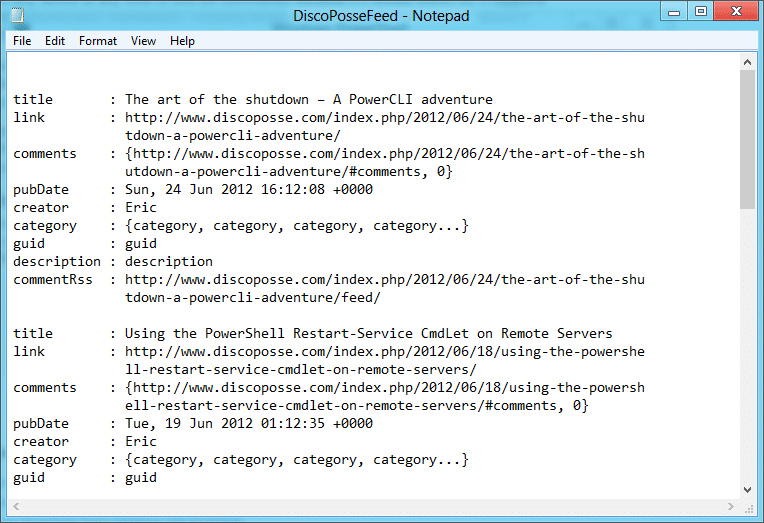The height and width of the screenshot is (523, 764).
Task: Click the 'DiscoPosseFeed - Notepad' title bar text
Action: pyautogui.click(x=381, y=16)
